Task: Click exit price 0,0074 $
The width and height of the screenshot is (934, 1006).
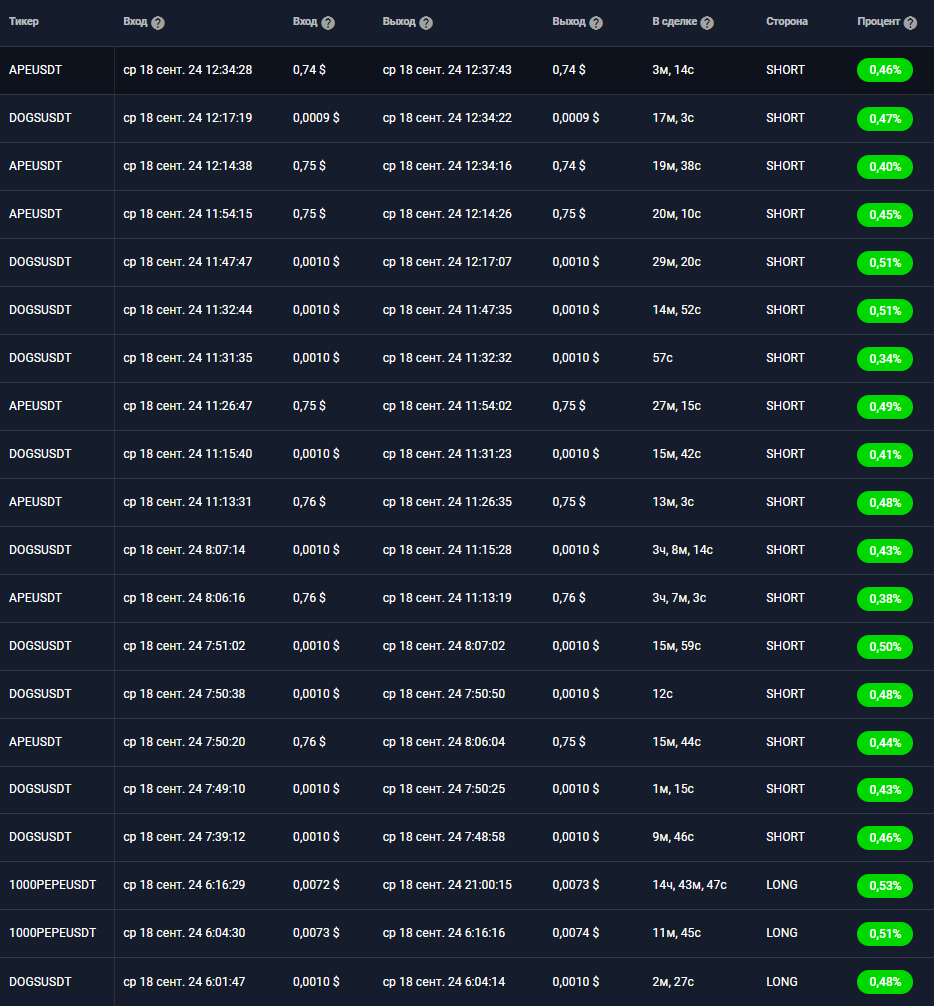Action: tap(575, 933)
